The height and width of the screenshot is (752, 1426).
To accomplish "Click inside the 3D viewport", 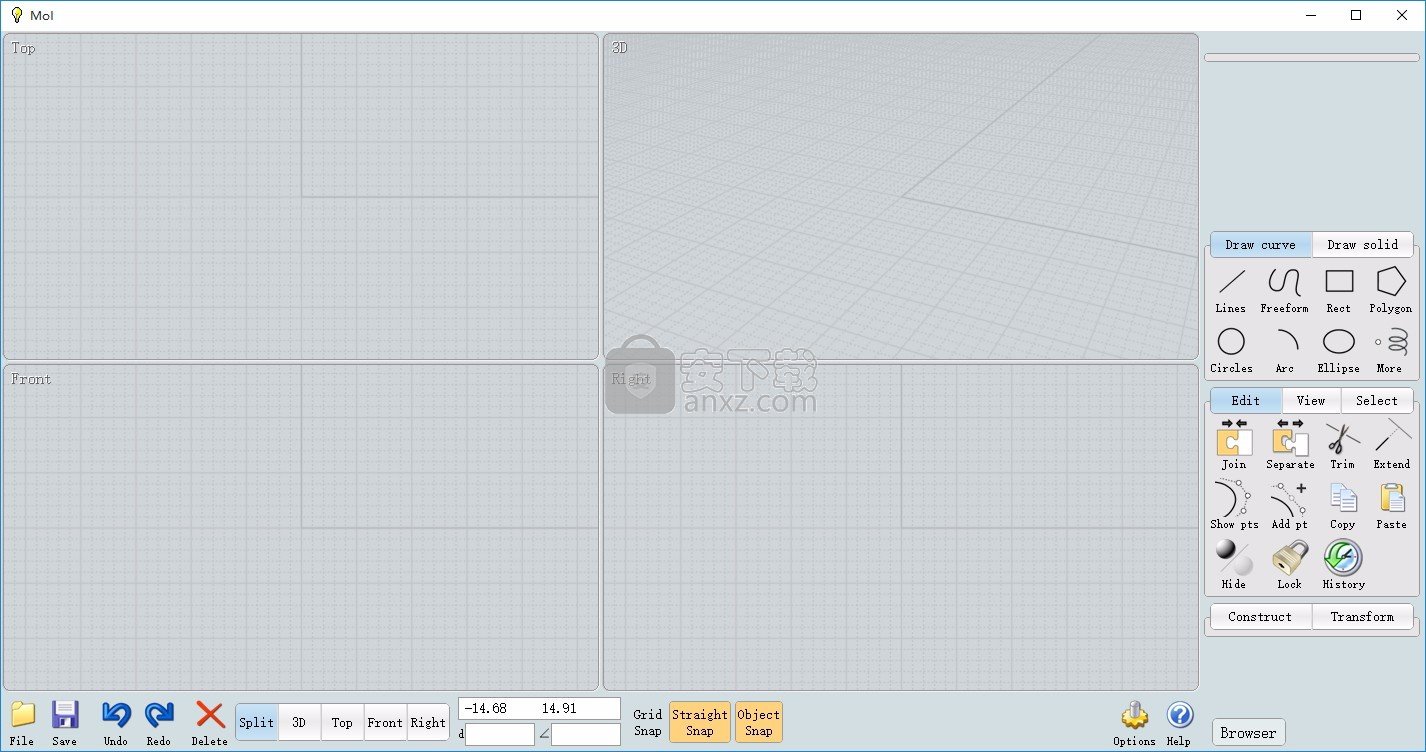I will (901, 197).
